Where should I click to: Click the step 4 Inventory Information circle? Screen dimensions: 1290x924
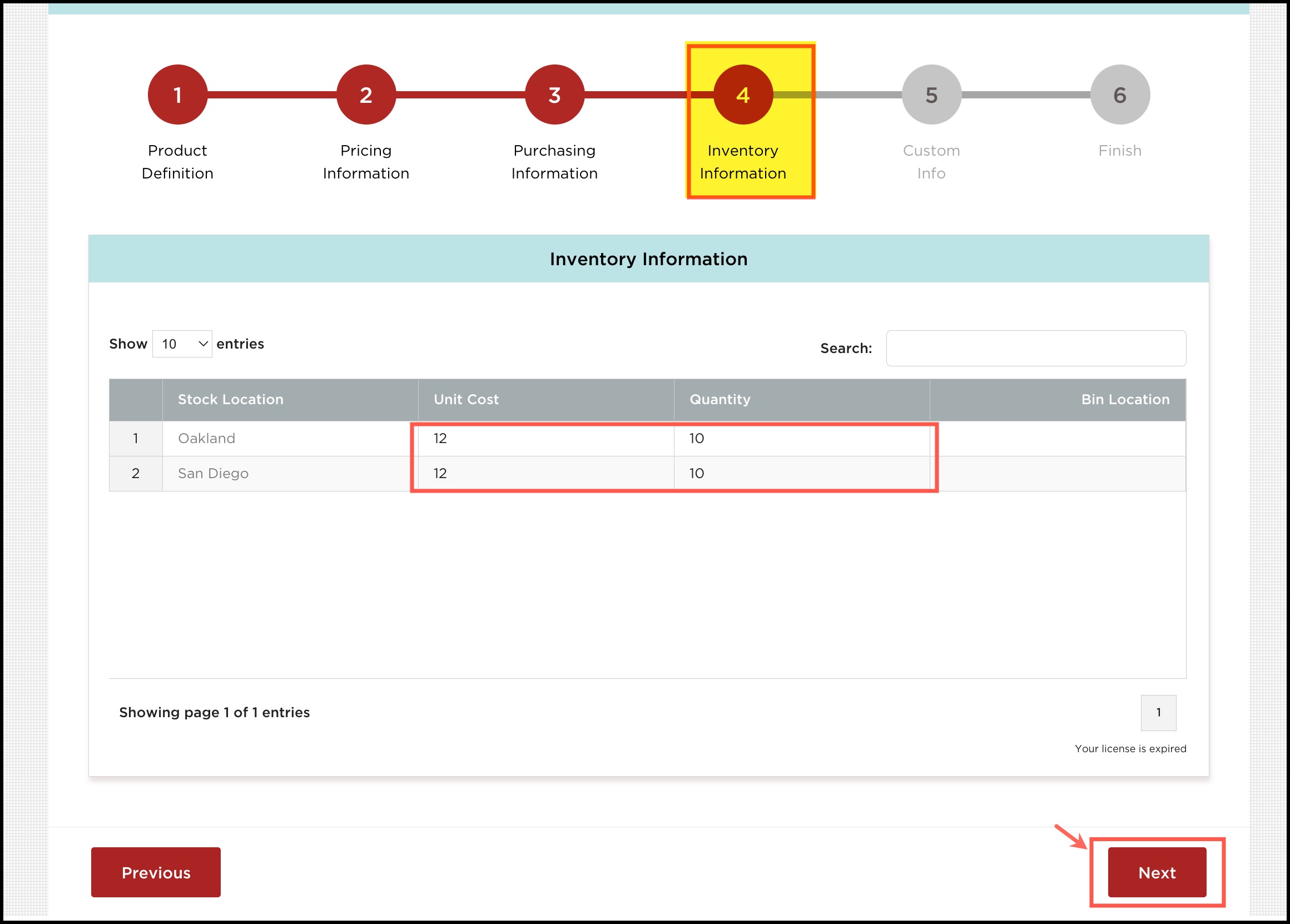[x=743, y=95]
